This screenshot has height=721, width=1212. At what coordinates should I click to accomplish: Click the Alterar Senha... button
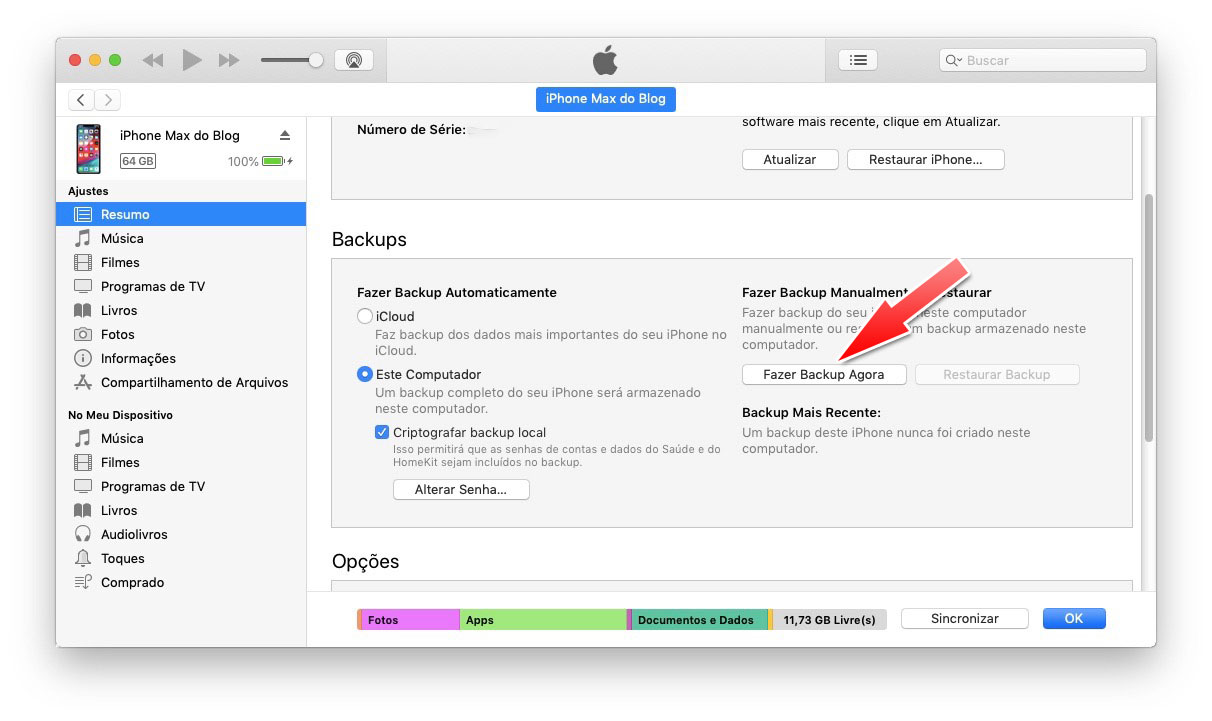[461, 490]
